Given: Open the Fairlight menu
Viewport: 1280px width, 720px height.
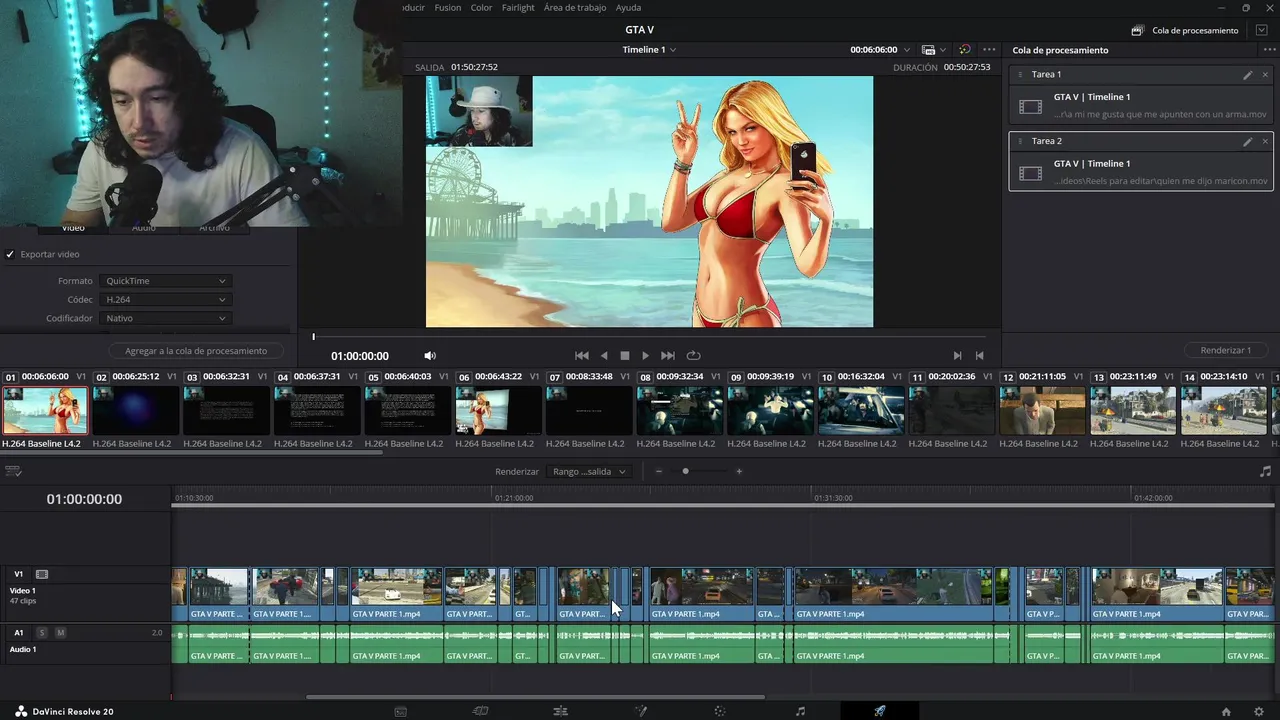Looking at the screenshot, I should (x=518, y=8).
